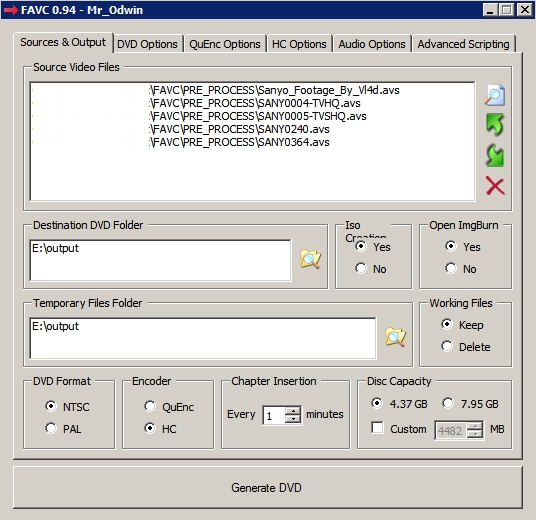
Task: Open HC Options tab
Action: coord(299,44)
